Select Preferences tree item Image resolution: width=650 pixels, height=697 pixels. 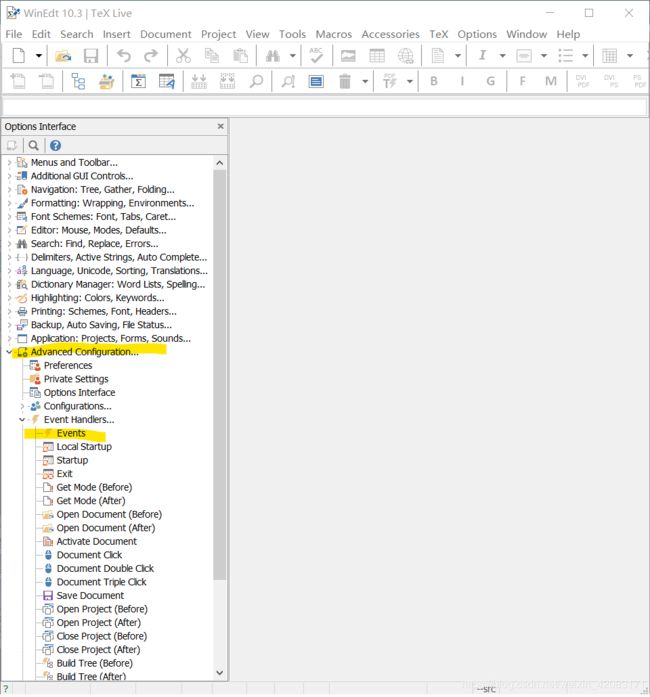coord(68,365)
